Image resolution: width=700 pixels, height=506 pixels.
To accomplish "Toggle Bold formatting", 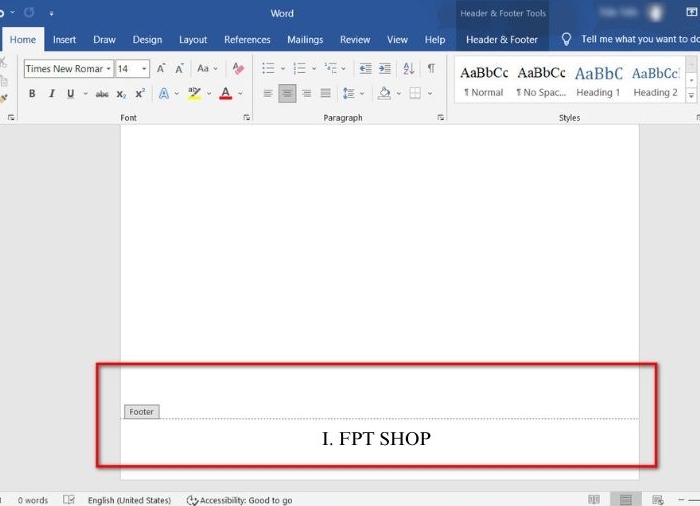I will [32, 94].
